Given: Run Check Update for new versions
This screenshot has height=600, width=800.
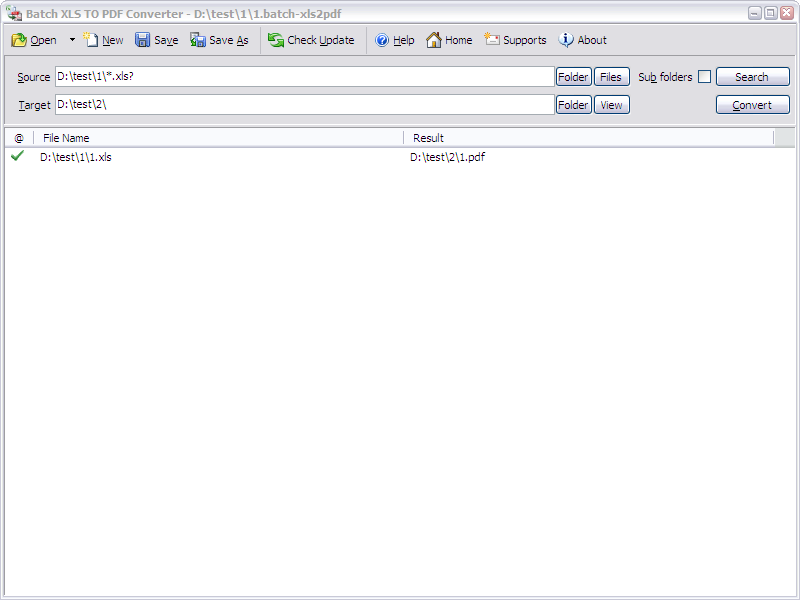Looking at the screenshot, I should tap(312, 40).
